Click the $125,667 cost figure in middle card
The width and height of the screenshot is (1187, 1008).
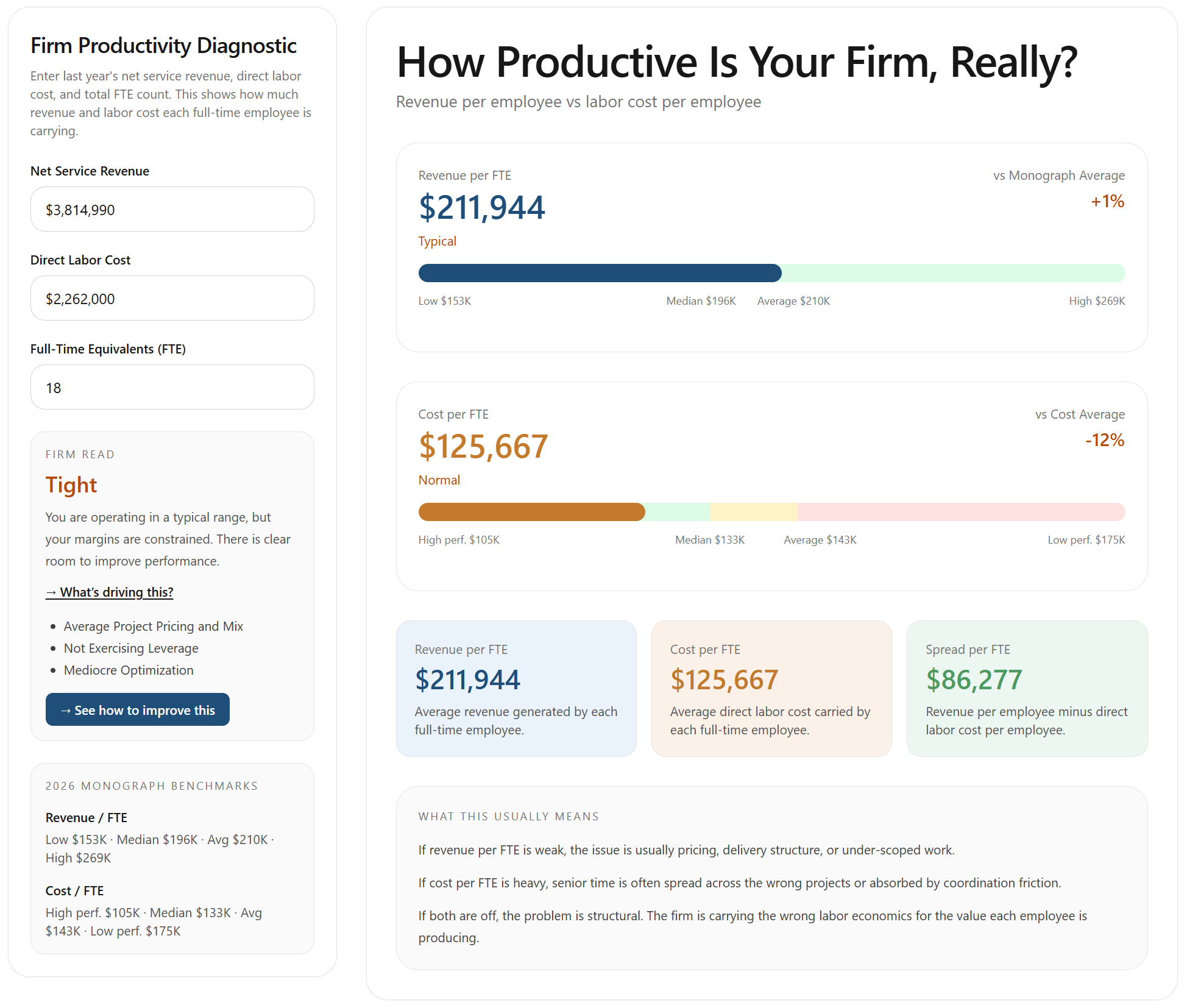483,447
